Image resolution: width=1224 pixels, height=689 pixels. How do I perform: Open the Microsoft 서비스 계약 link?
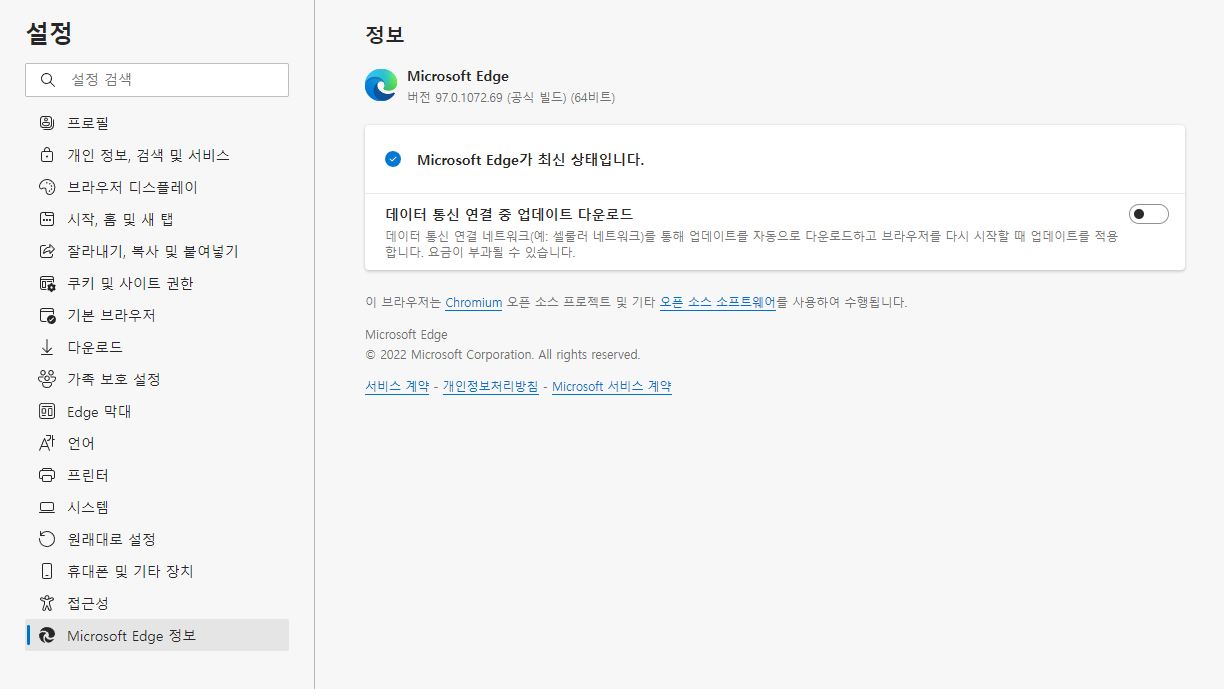click(612, 386)
